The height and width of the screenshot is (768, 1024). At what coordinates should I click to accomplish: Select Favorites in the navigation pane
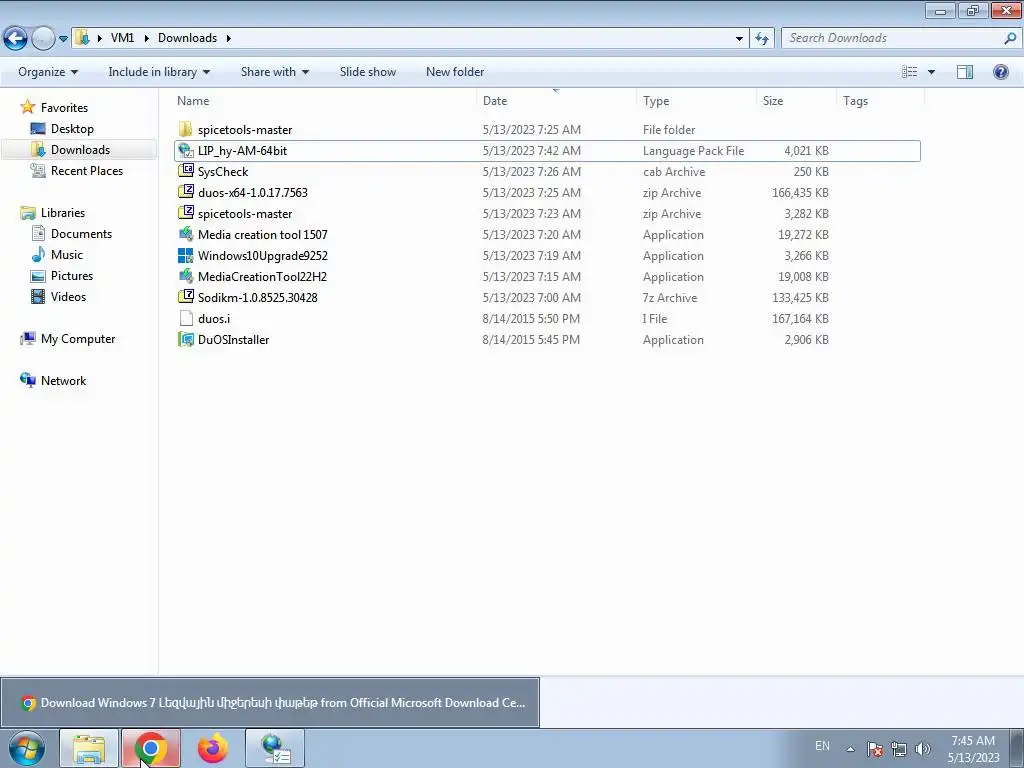[x=64, y=108]
